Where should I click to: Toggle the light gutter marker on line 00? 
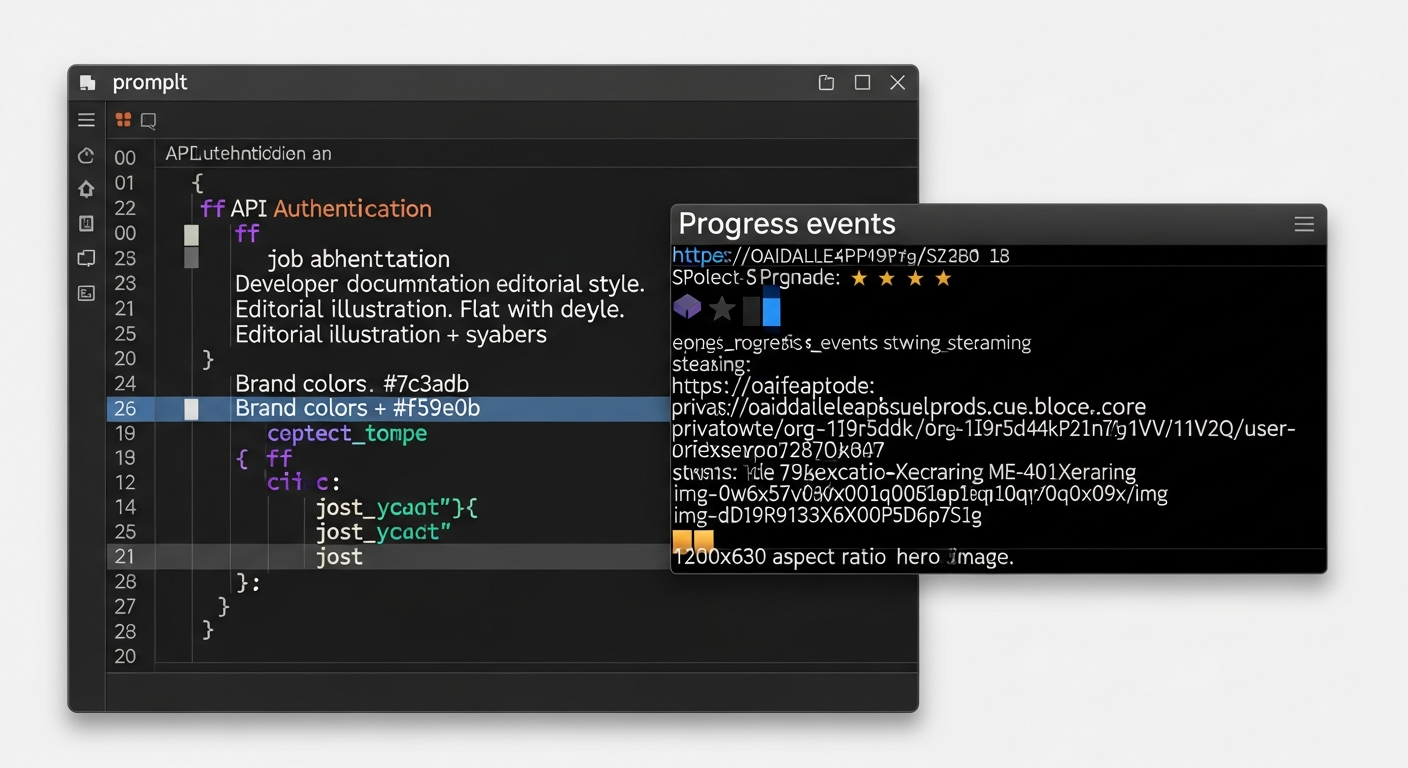191,234
